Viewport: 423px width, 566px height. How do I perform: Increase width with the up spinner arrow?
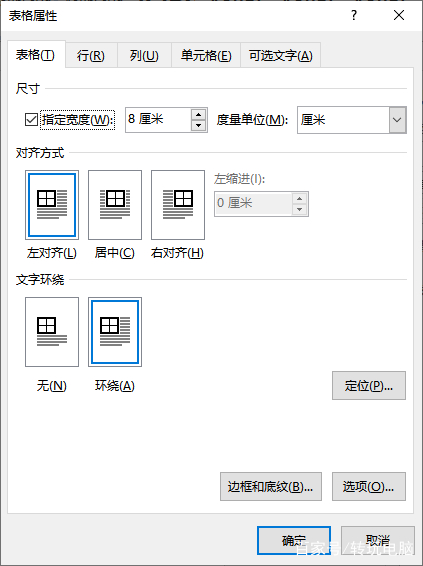(198, 115)
